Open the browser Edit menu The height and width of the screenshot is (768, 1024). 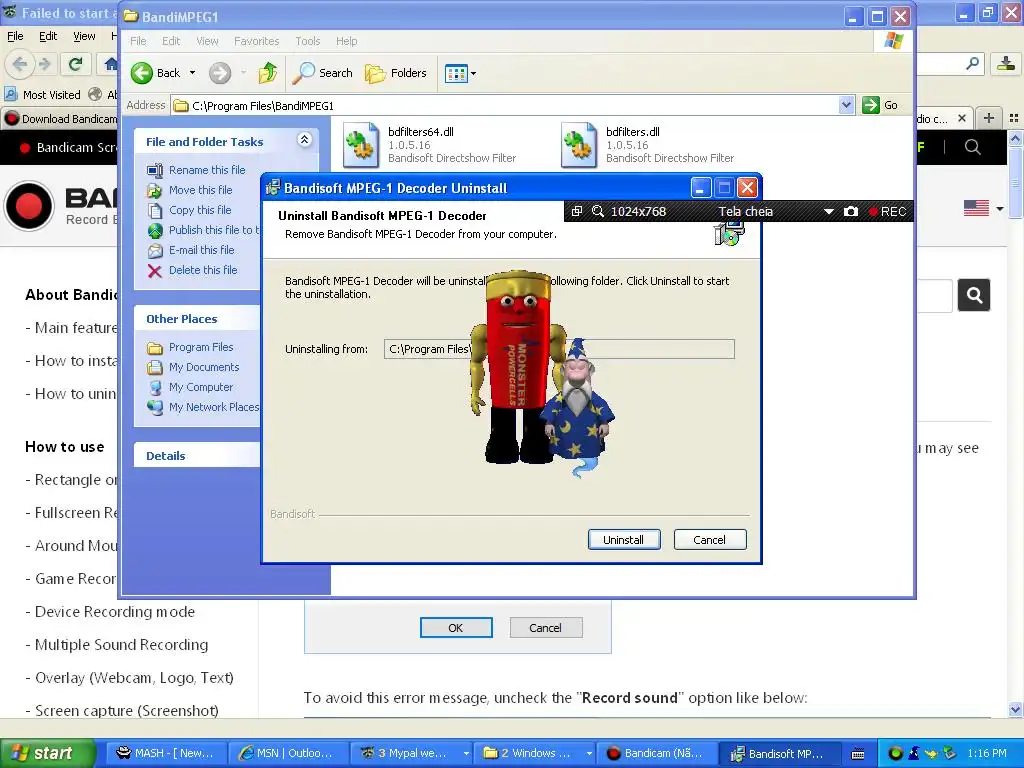coord(48,36)
